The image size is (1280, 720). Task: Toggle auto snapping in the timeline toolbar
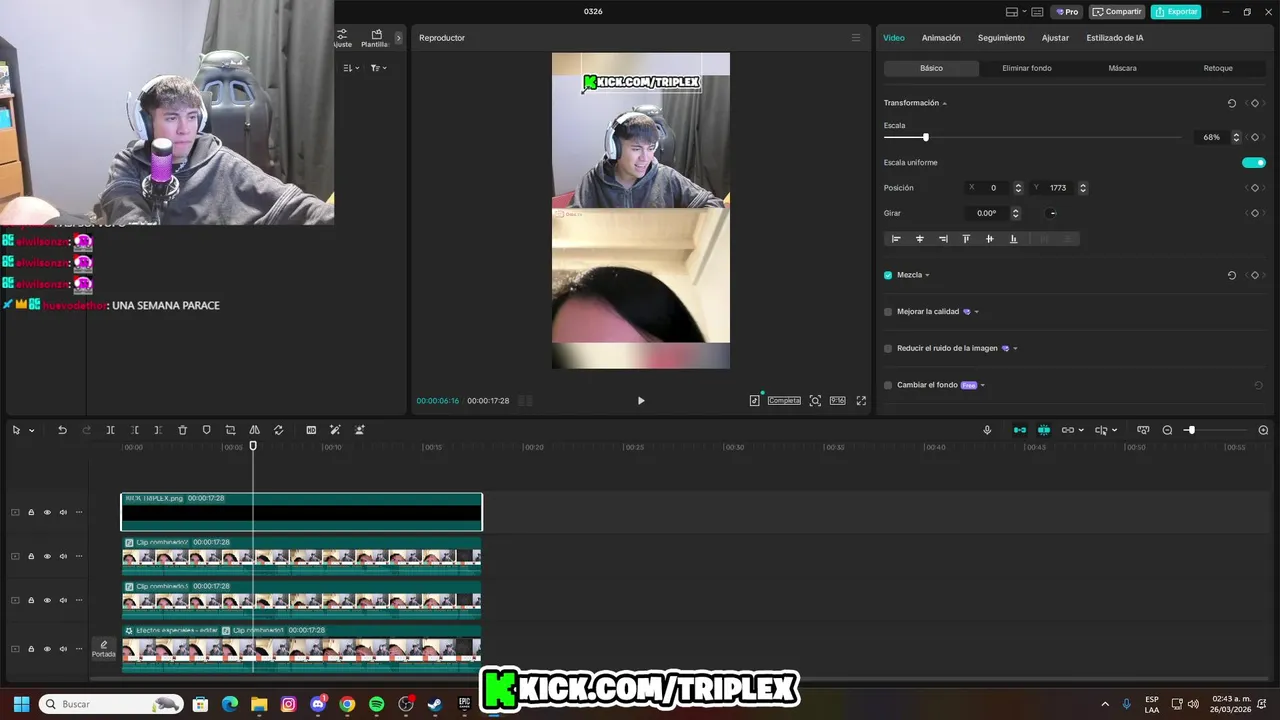[1044, 430]
